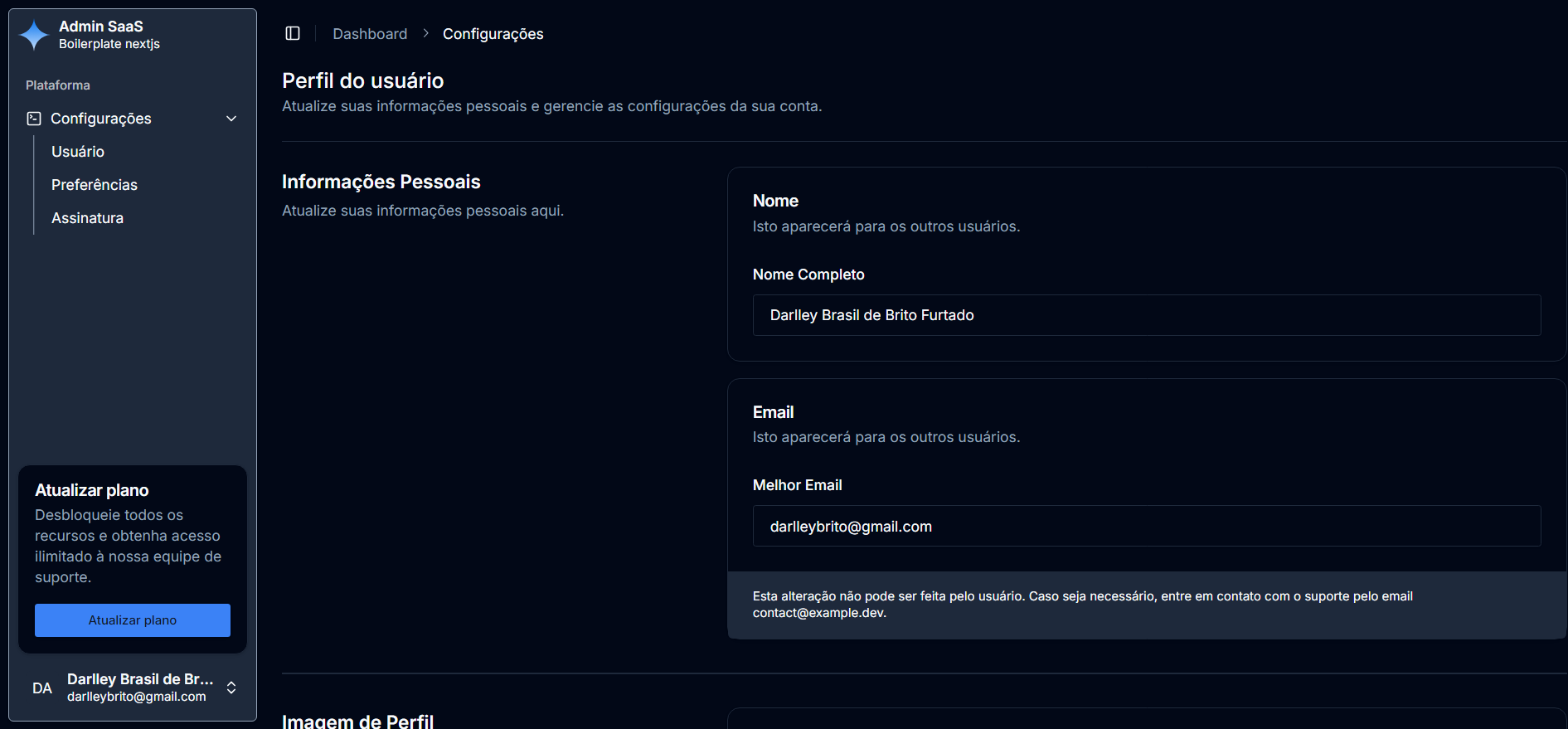
Task: Click darlleybrito@gmail.com in the sidebar footer
Action: click(137, 697)
